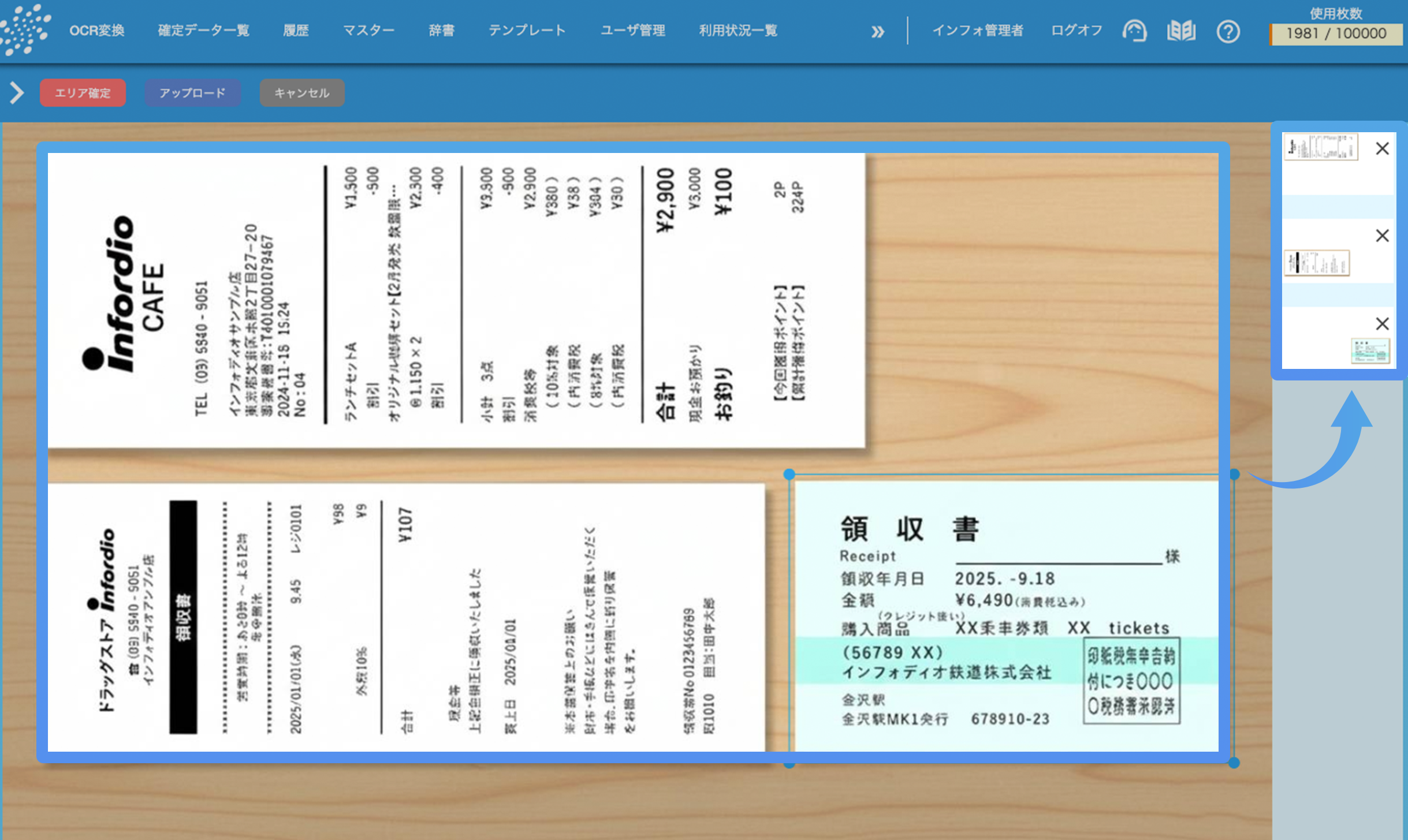This screenshot has height=840, width=1408.
Task: Click the Infordio dotted logo icon
Action: click(24, 29)
